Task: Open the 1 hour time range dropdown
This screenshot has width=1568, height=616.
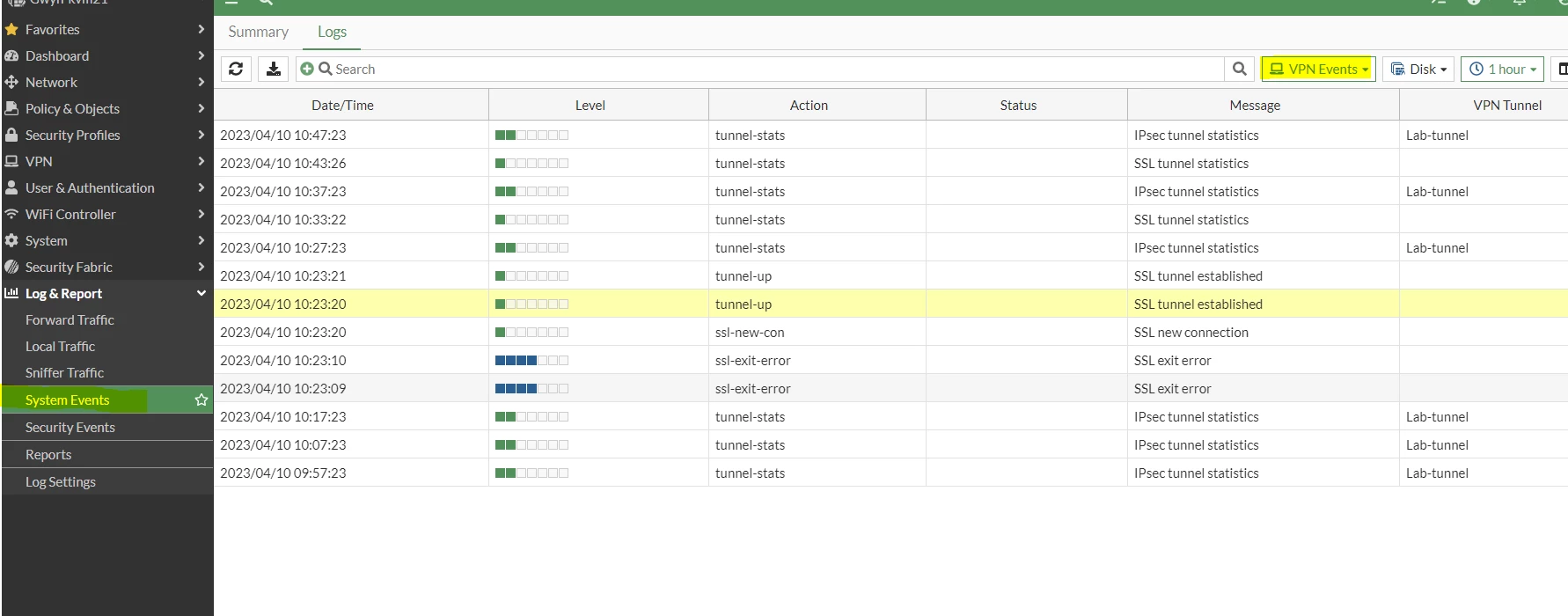Action: [1504, 69]
